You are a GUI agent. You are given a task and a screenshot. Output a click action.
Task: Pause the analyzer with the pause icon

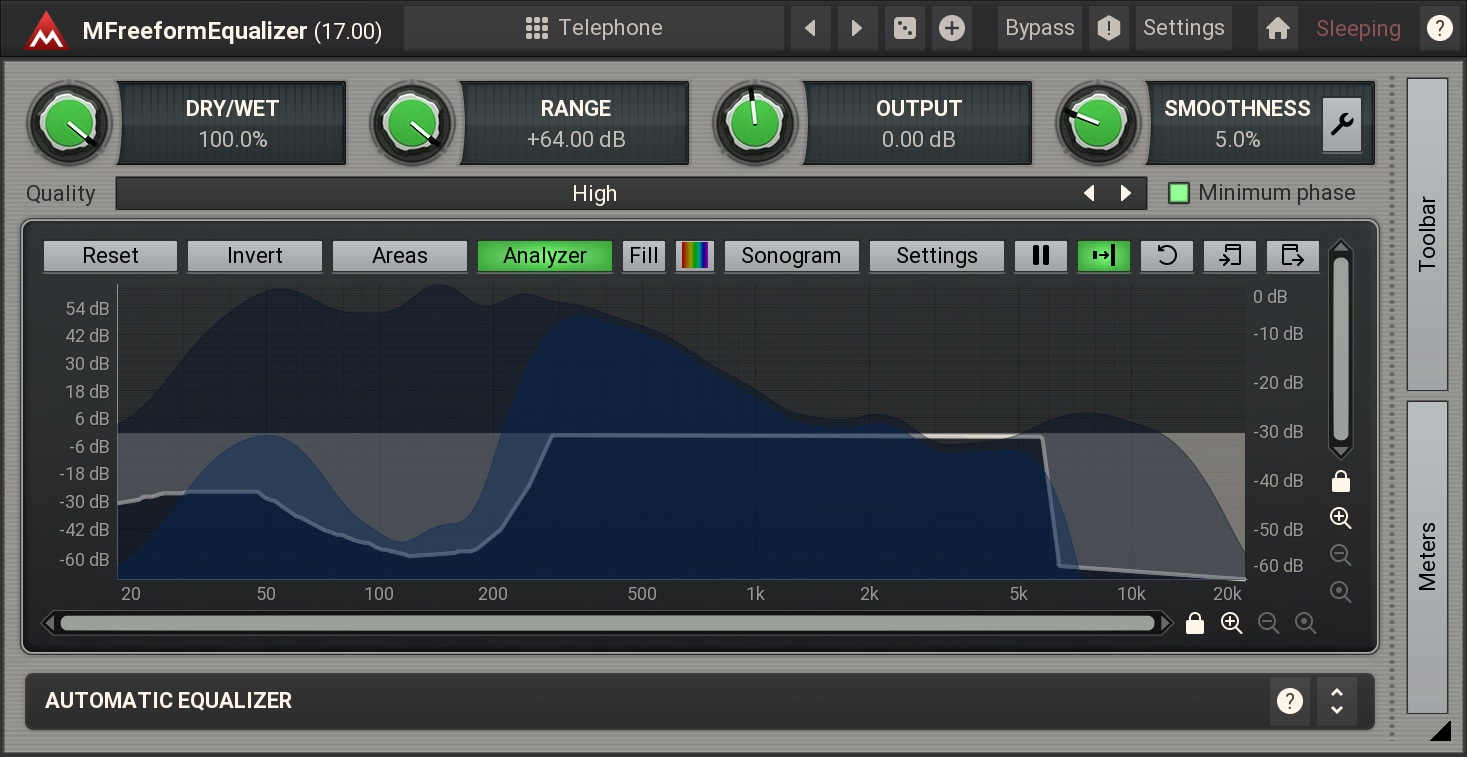pos(1041,256)
